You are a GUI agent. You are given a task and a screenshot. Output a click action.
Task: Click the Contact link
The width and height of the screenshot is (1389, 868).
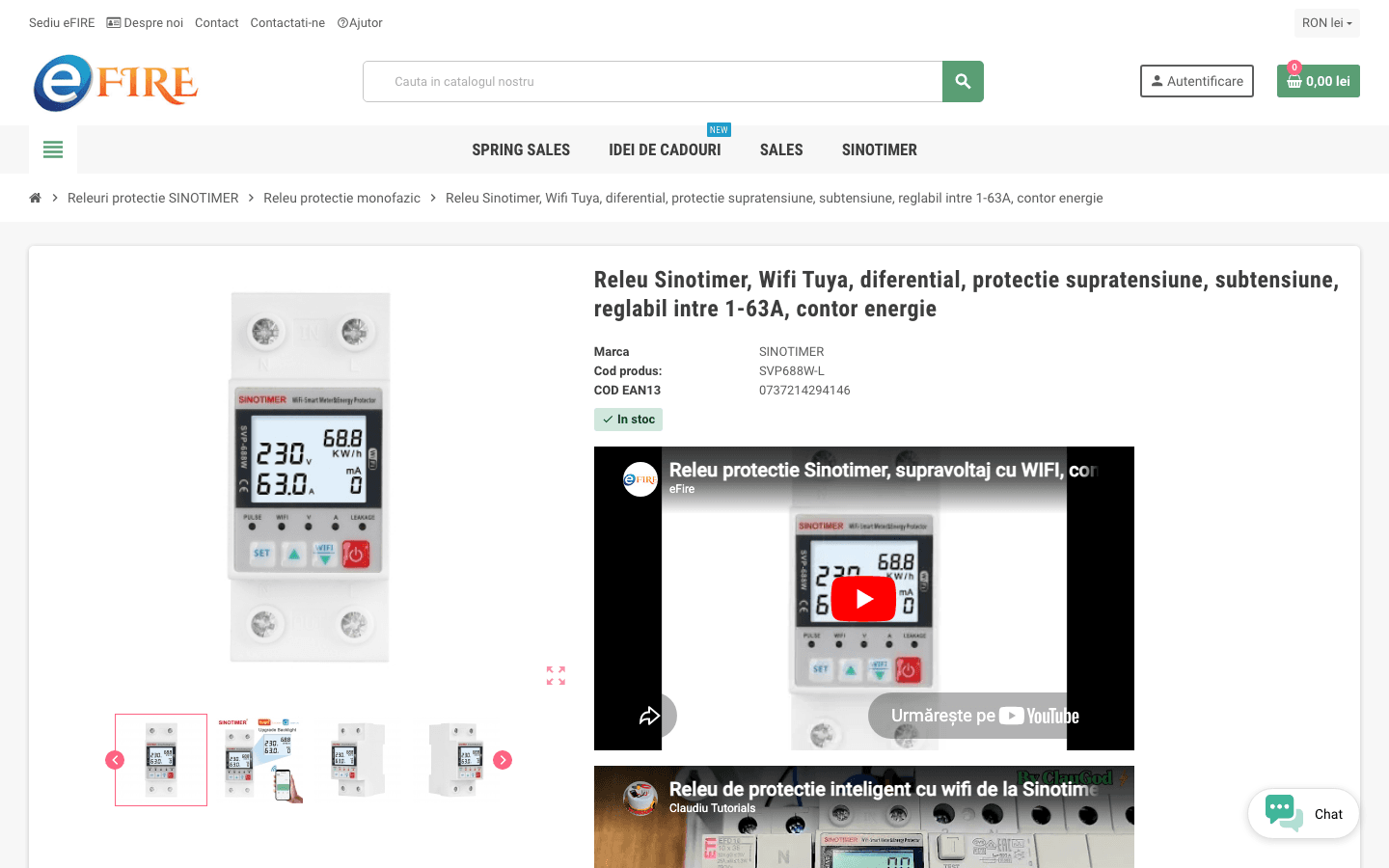(x=216, y=23)
